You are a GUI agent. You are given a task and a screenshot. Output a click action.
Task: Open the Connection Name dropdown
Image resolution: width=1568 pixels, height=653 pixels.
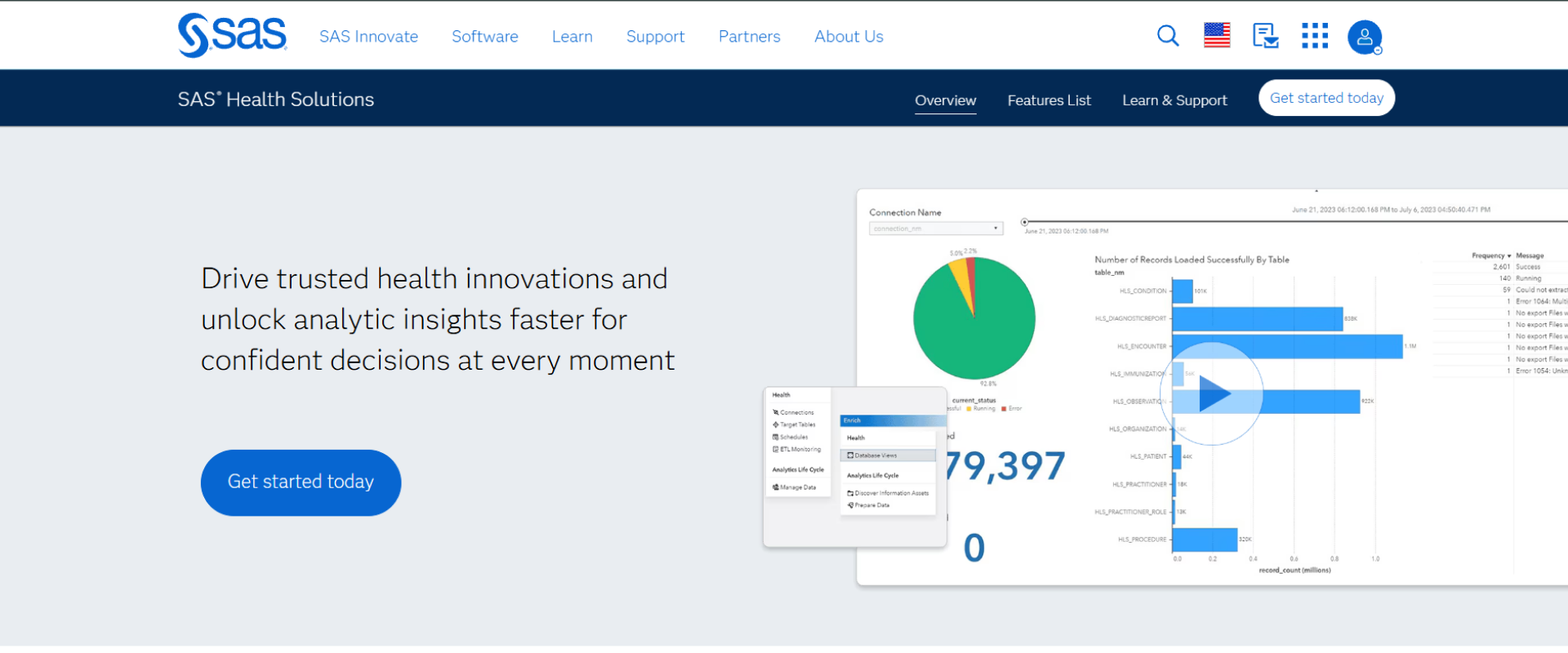935,229
